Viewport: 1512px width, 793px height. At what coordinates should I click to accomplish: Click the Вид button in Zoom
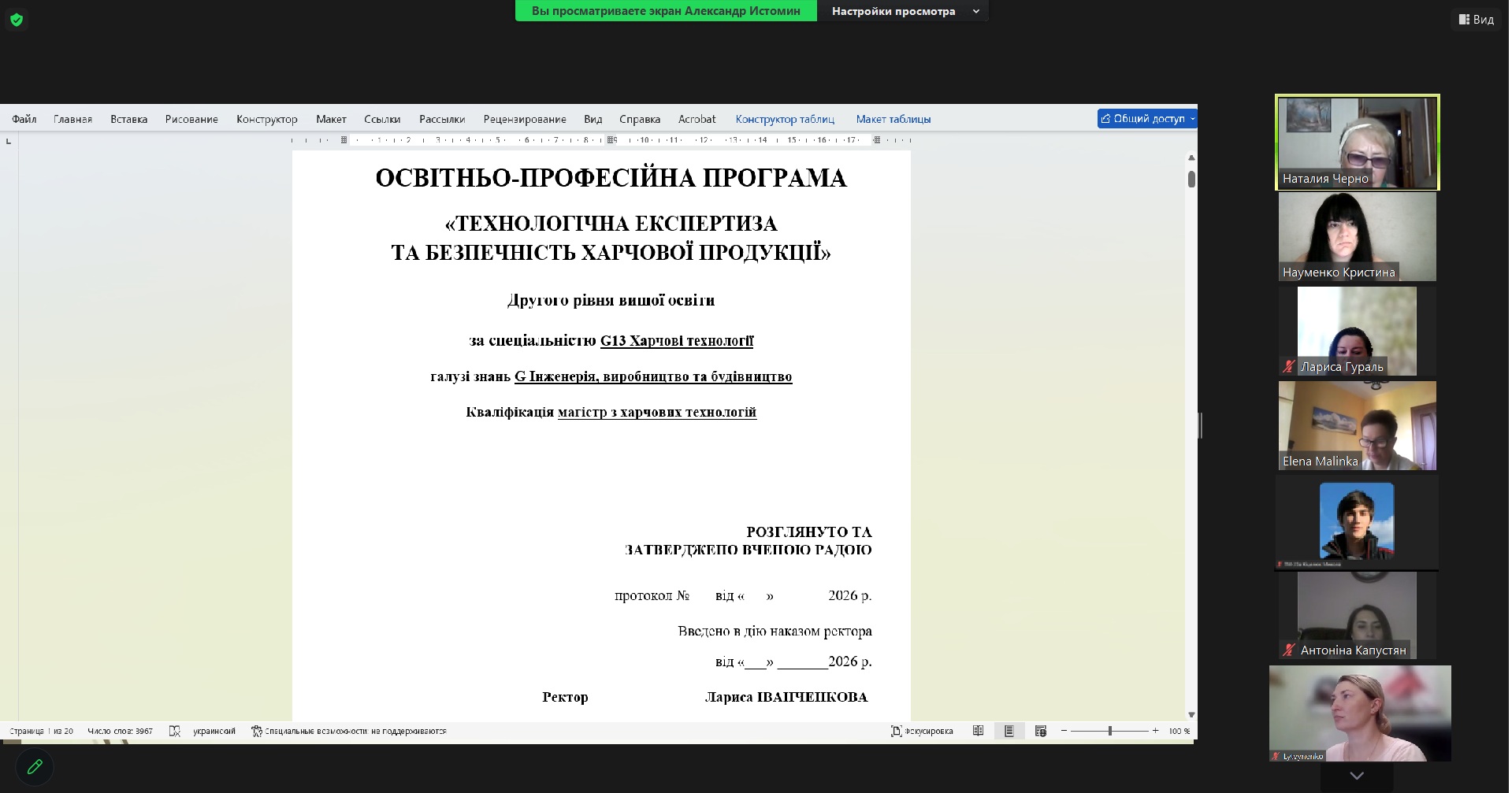[1476, 20]
